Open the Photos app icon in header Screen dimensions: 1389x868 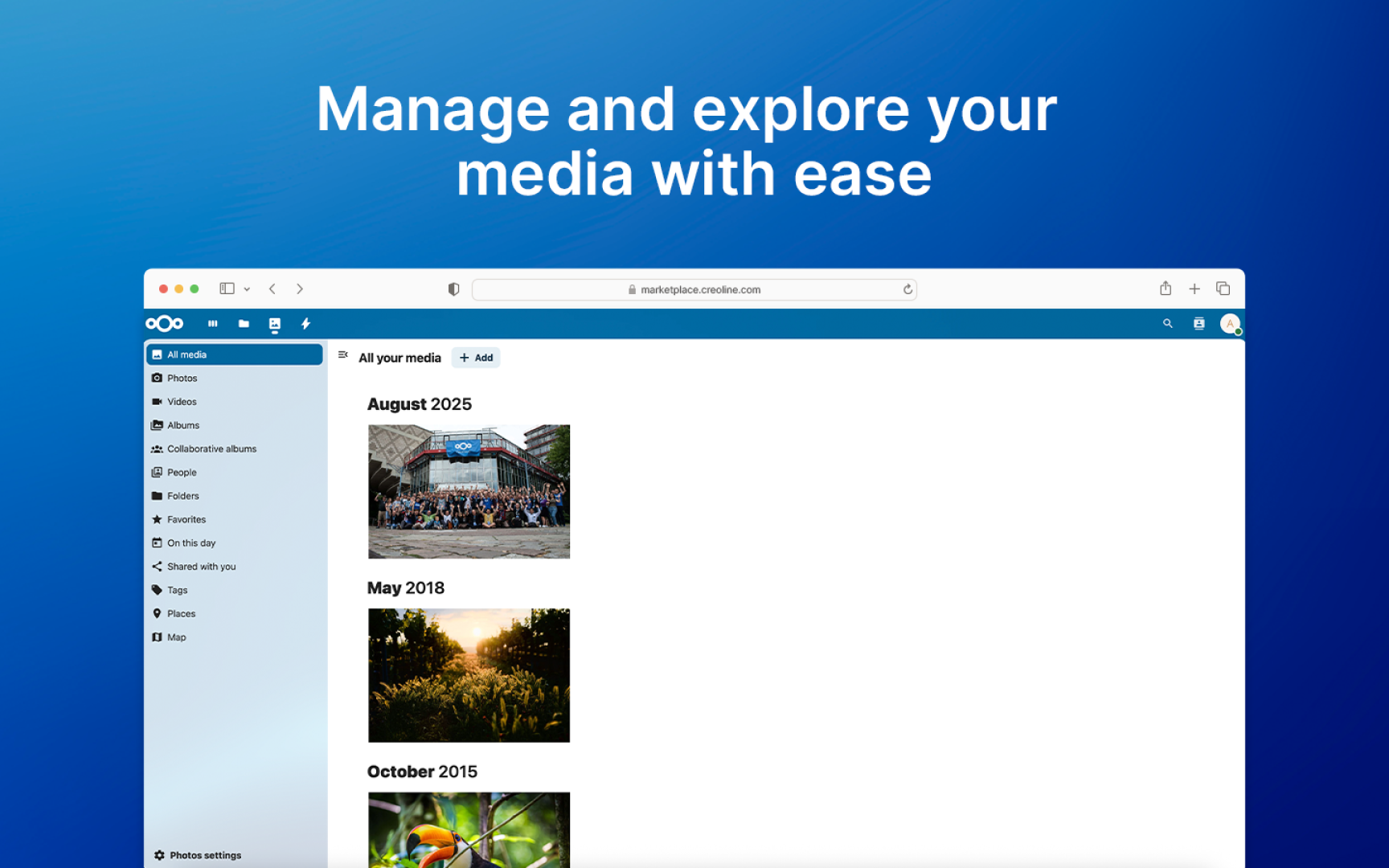(275, 324)
